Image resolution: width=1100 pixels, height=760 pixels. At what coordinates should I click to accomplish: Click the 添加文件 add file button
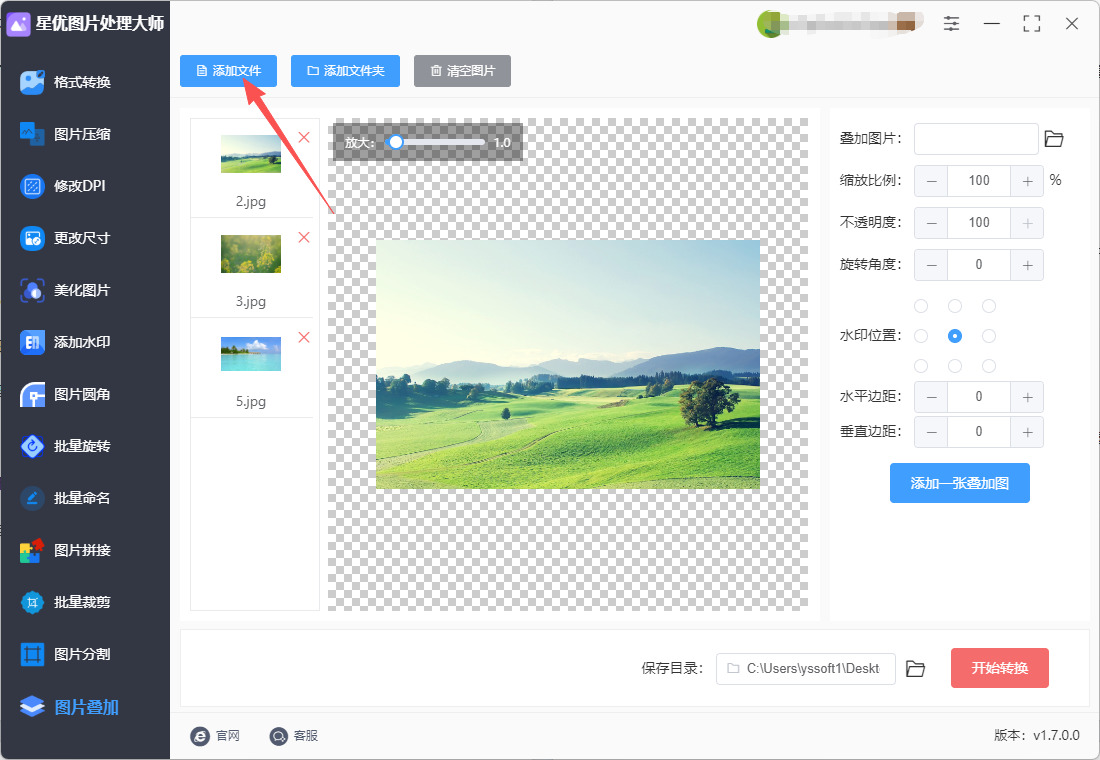[x=229, y=71]
